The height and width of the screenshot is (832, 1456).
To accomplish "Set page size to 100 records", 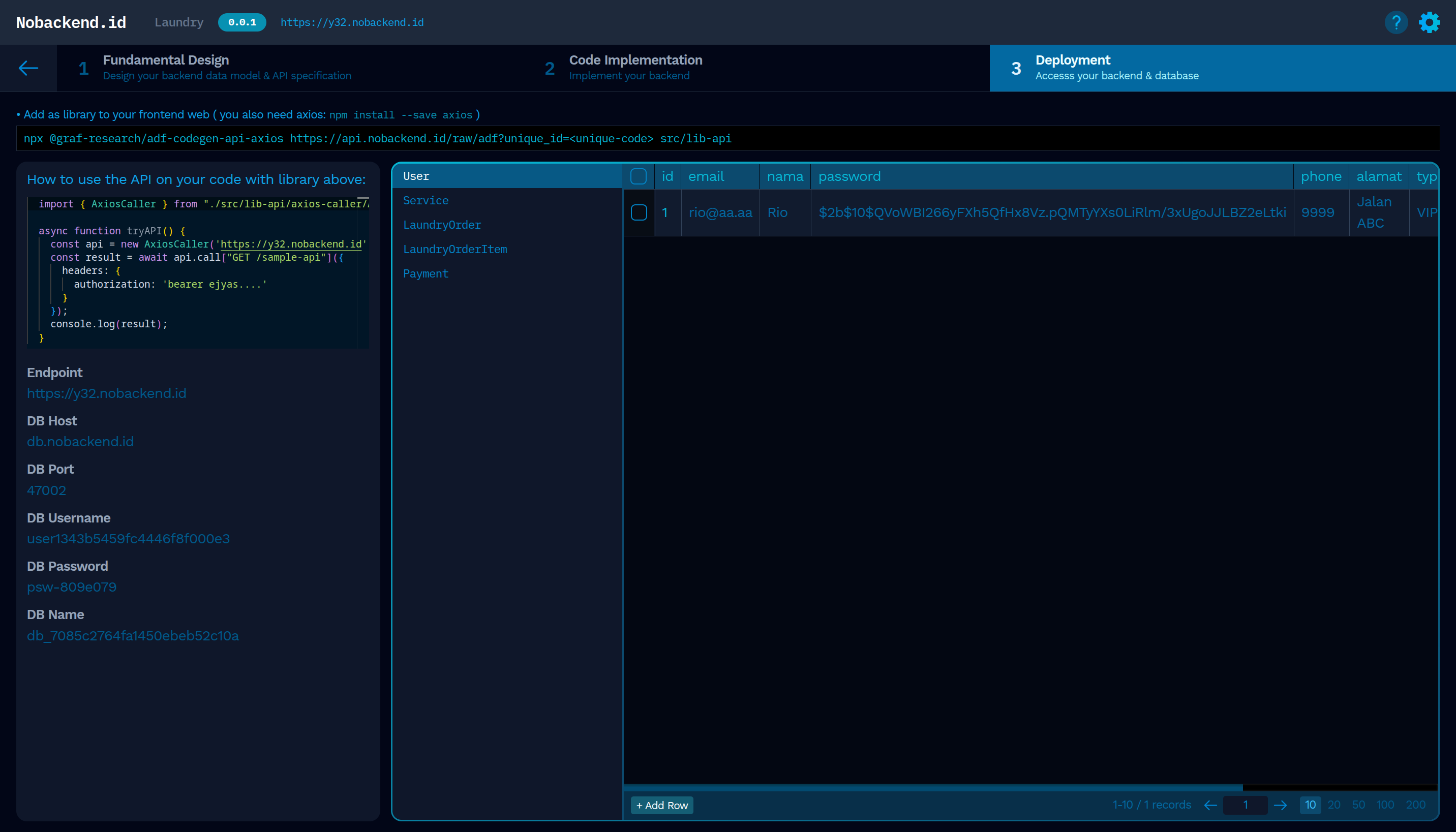I will 1385,805.
